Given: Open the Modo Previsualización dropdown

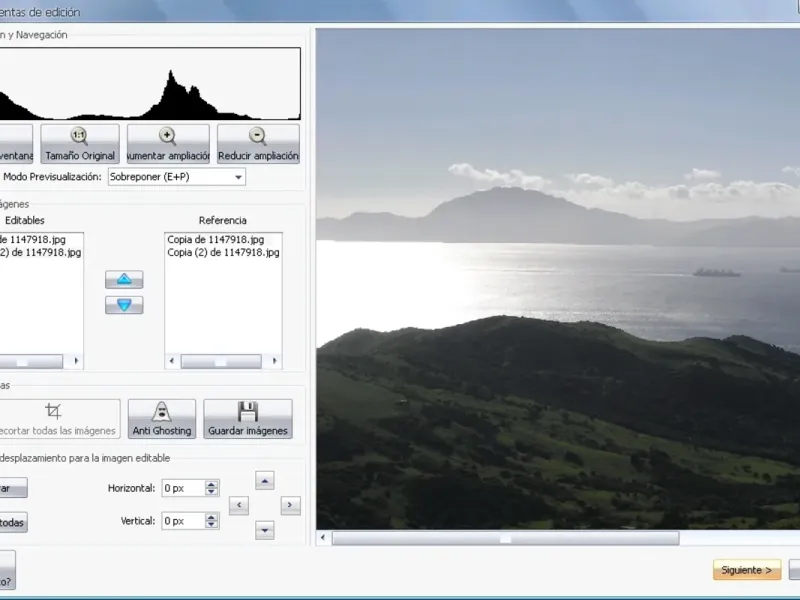Looking at the screenshot, I should click(177, 177).
